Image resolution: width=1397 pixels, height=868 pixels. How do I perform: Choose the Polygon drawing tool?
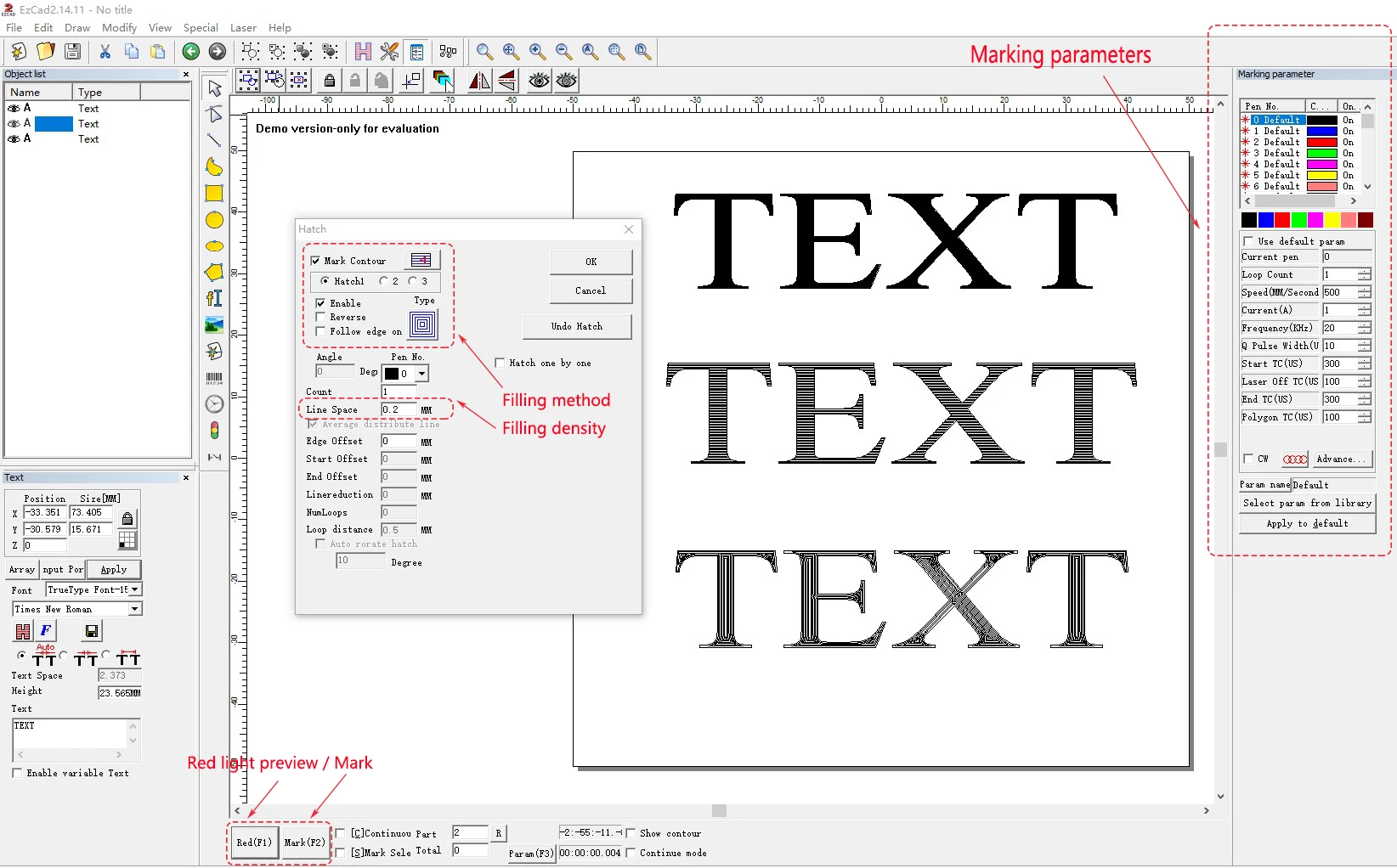click(x=214, y=273)
